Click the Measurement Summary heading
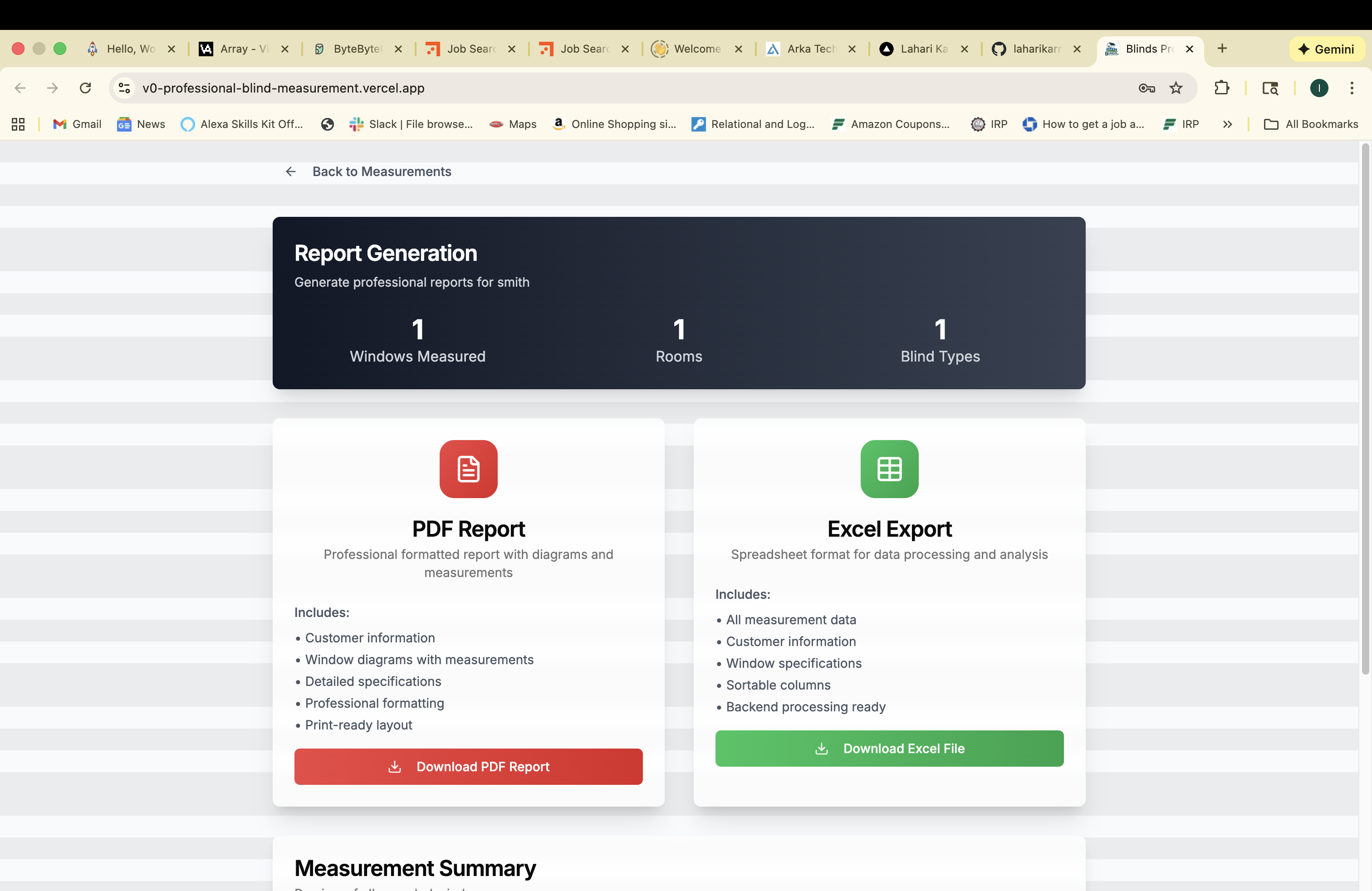 [415, 867]
